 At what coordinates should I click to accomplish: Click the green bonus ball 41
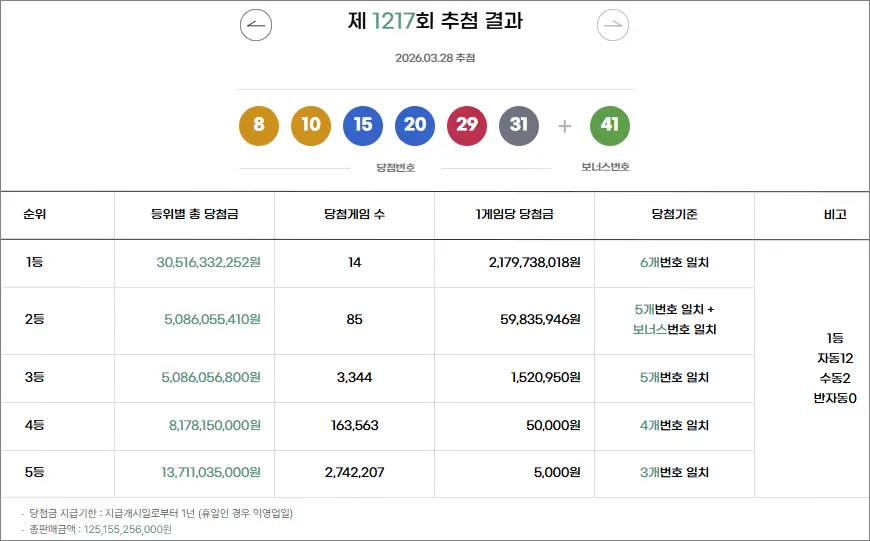coord(610,125)
